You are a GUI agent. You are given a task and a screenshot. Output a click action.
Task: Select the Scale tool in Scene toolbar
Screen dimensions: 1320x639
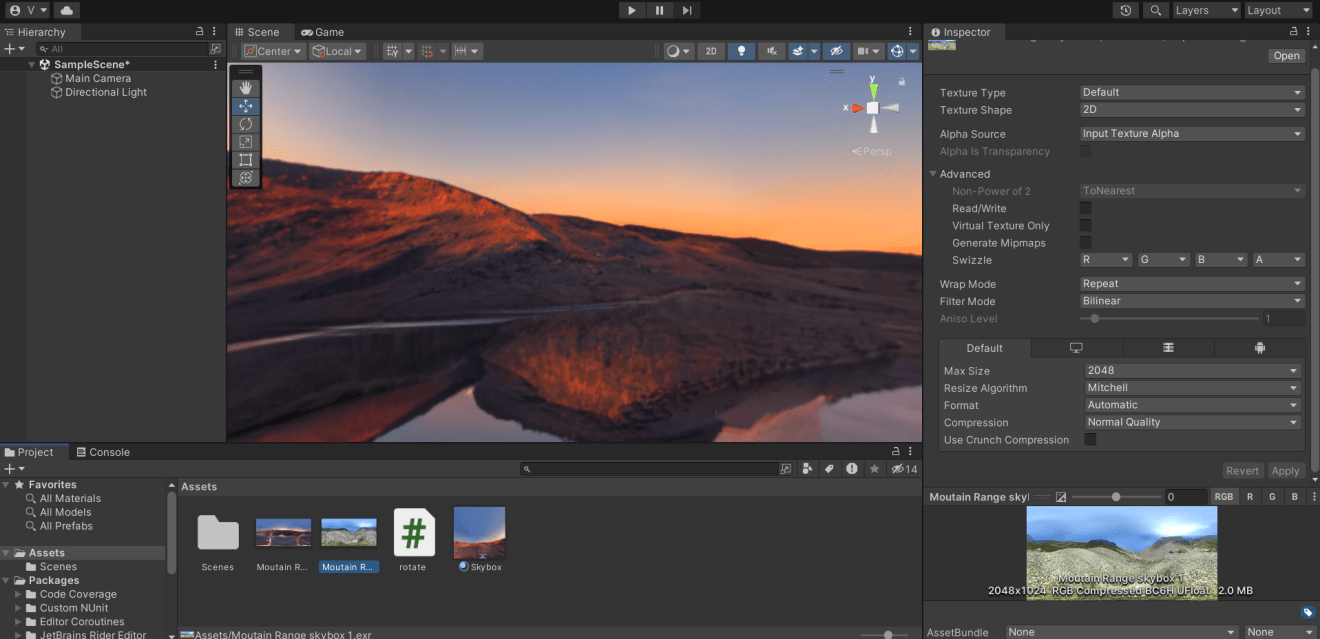pos(246,142)
